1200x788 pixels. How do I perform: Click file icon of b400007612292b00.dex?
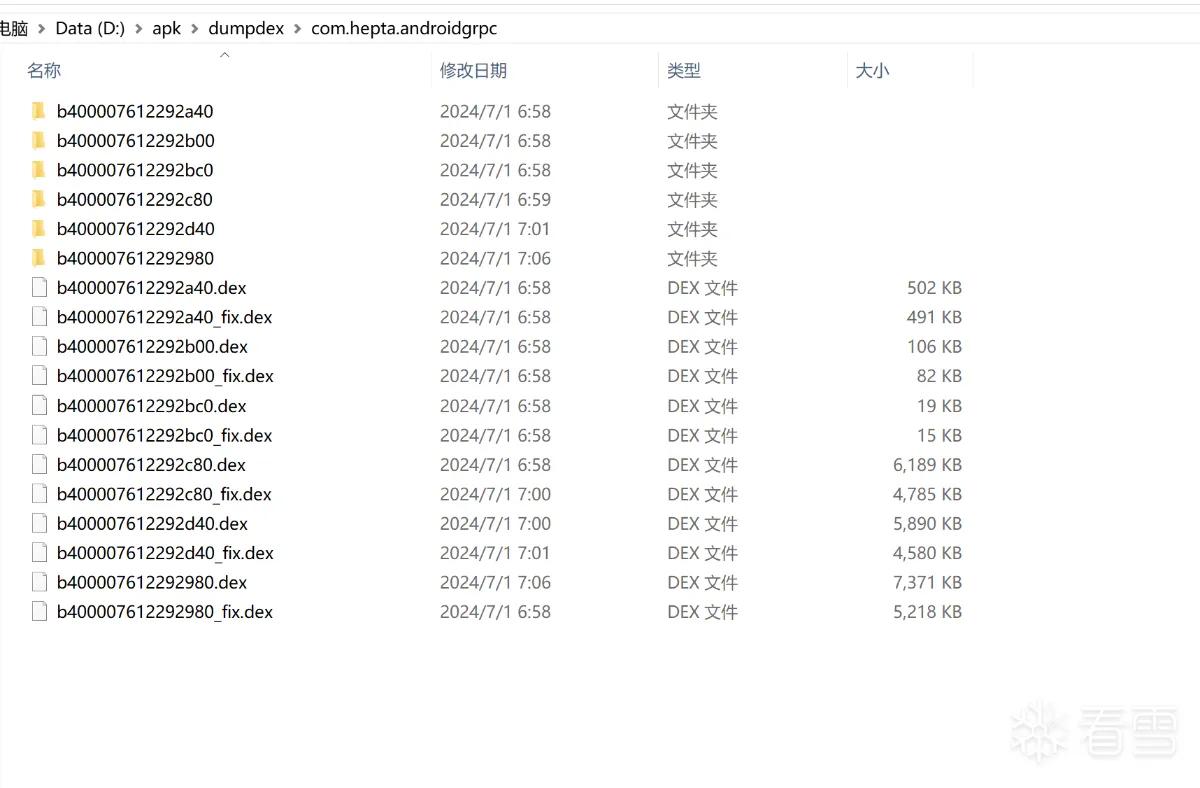pos(39,347)
